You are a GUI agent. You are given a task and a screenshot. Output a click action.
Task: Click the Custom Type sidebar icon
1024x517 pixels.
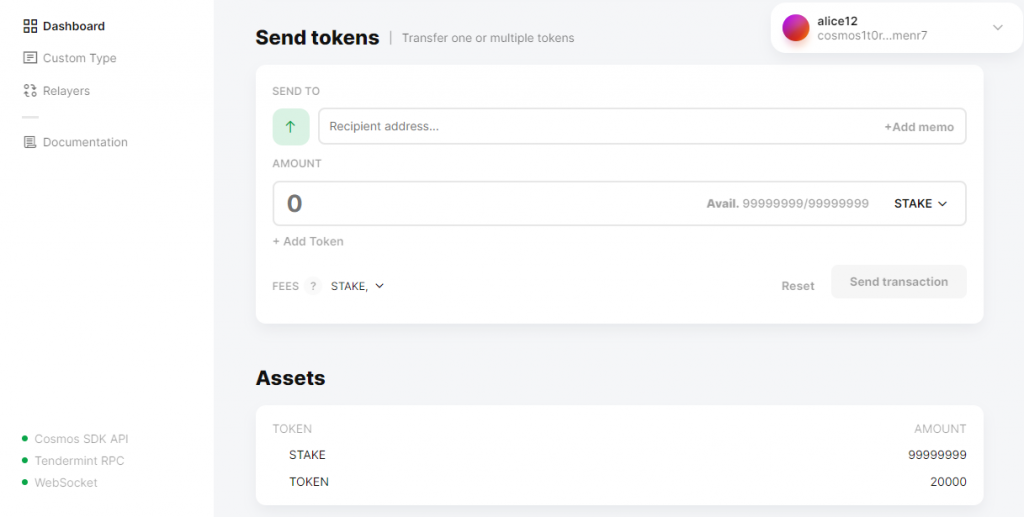(30, 58)
